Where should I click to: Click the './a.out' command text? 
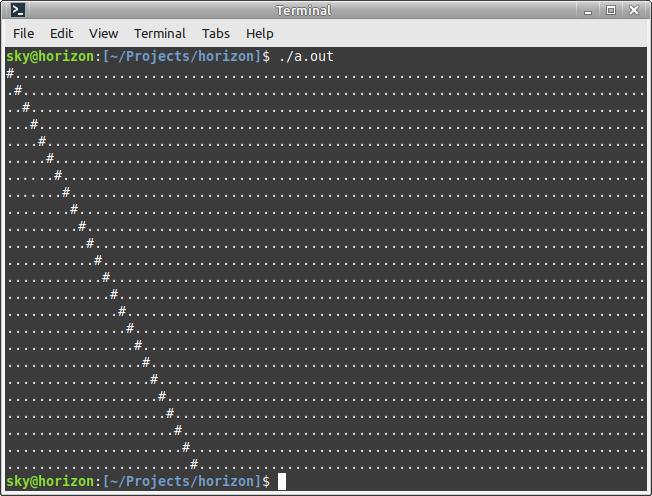[x=306, y=56]
